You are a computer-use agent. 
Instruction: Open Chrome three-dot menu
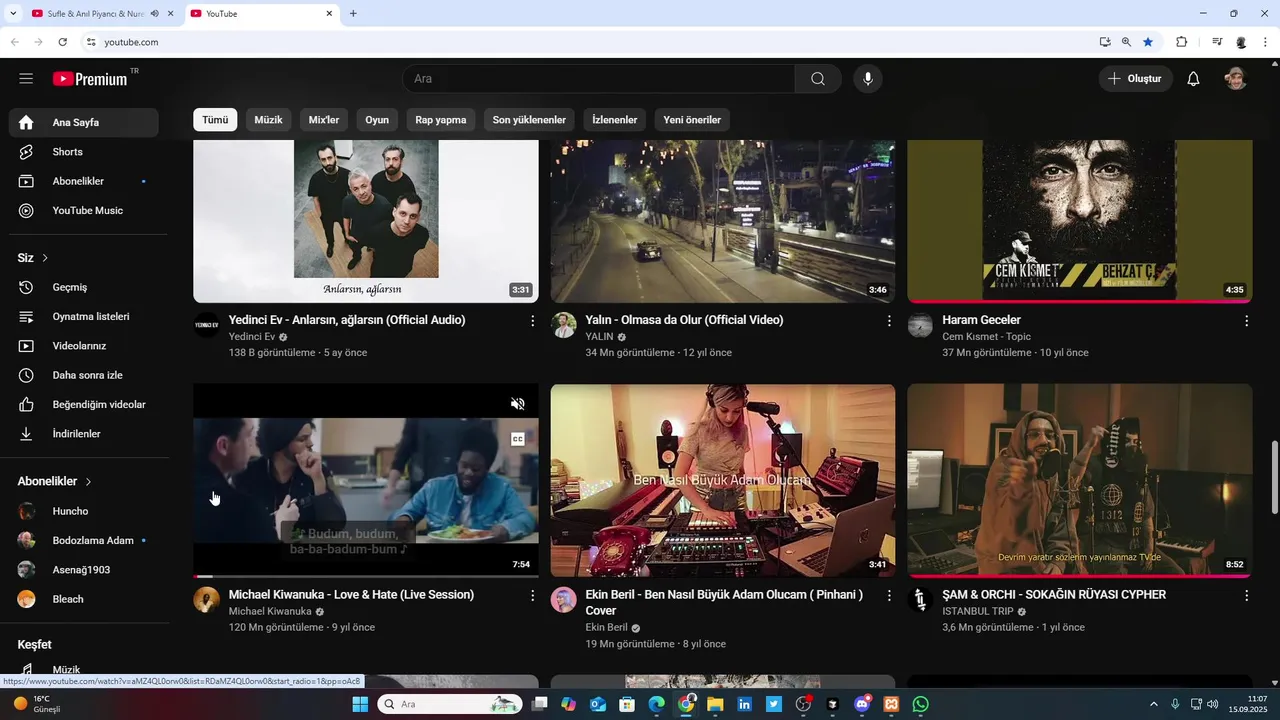click(1266, 42)
